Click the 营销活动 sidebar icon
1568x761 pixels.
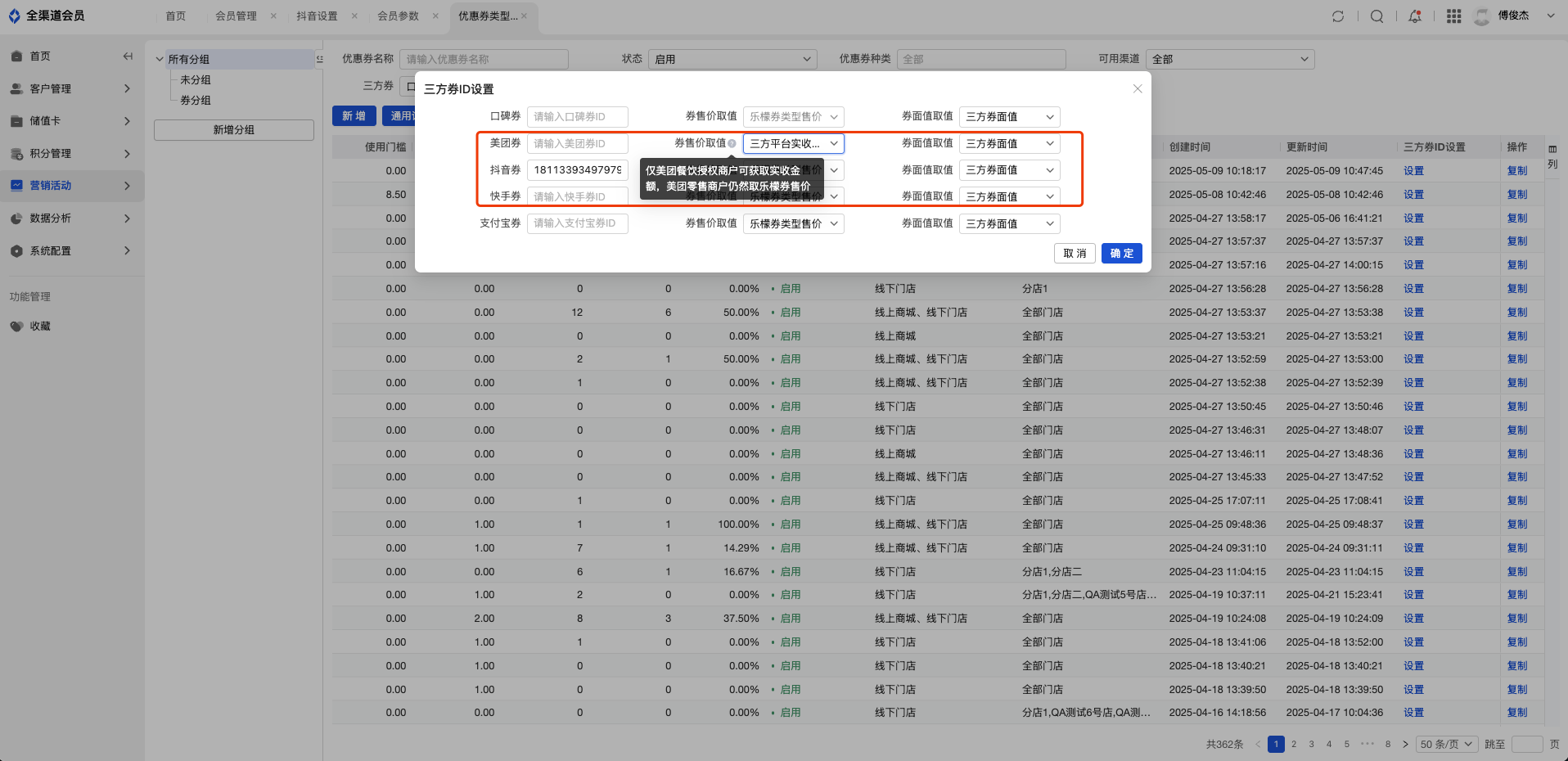point(16,186)
